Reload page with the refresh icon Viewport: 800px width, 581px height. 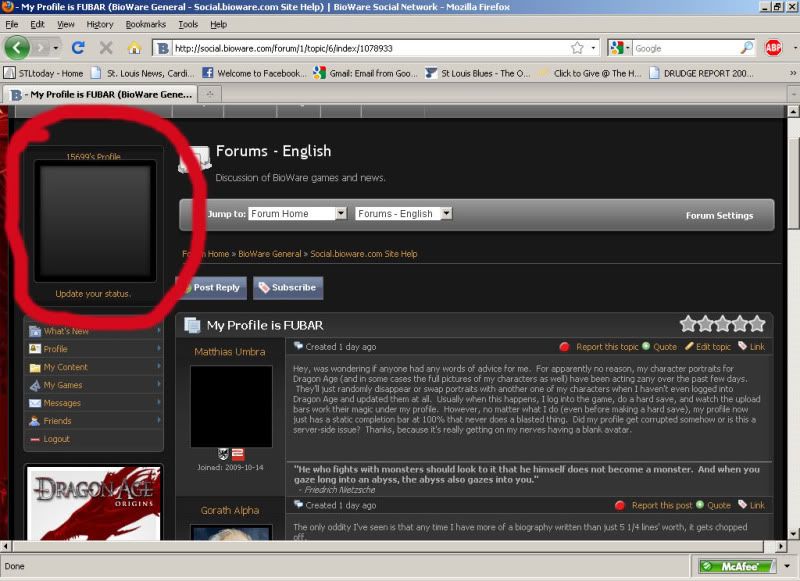tap(78, 47)
